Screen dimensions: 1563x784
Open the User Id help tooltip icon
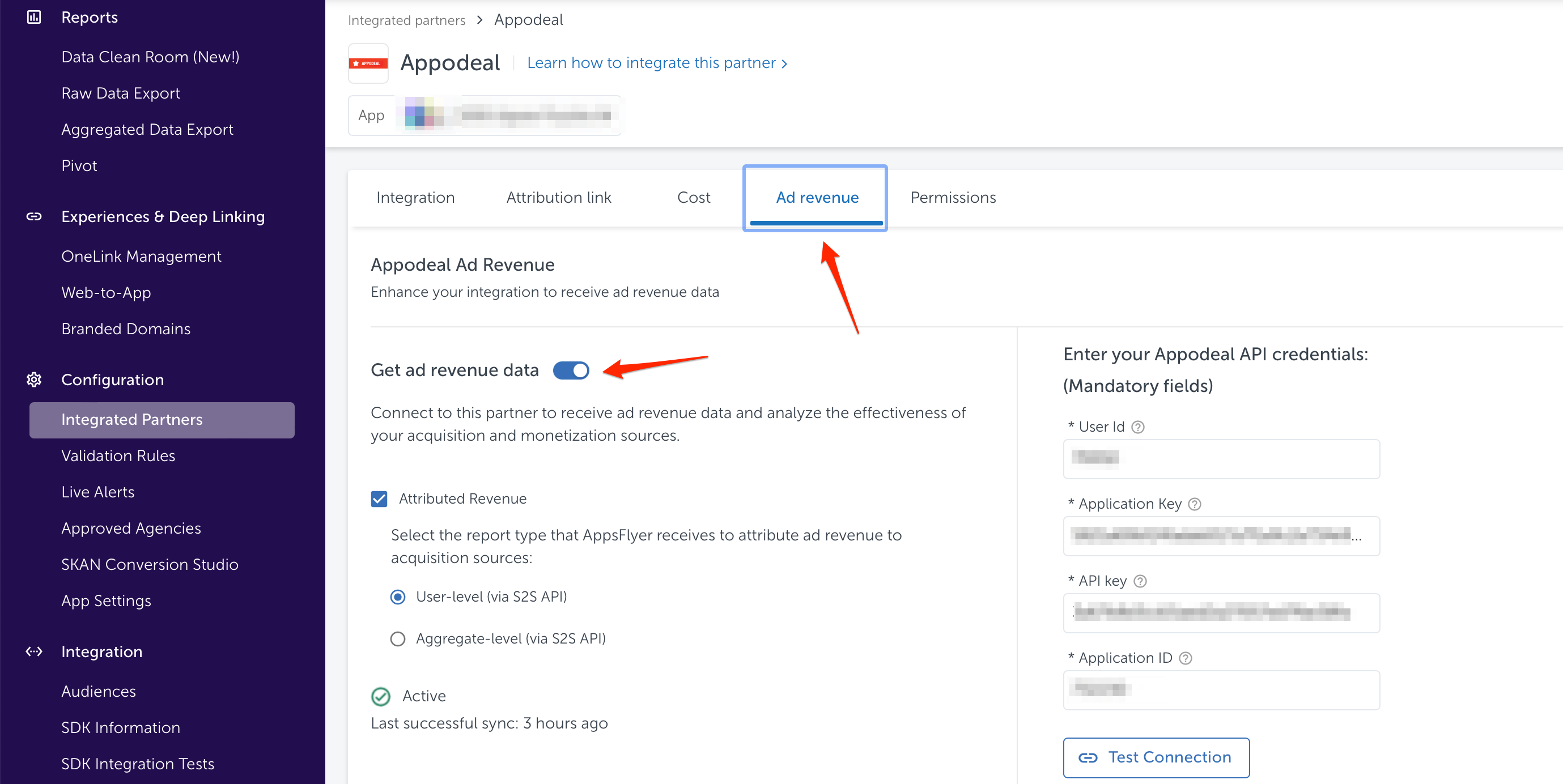1139,426
